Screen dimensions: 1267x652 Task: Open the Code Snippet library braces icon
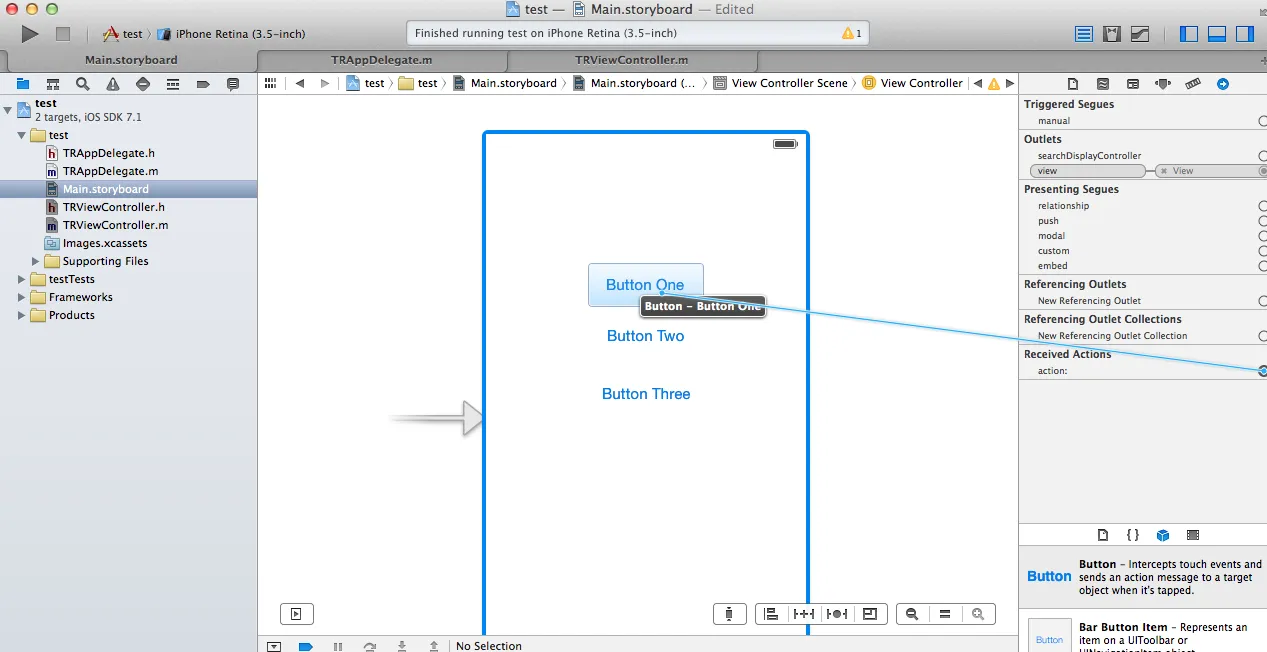click(1133, 535)
